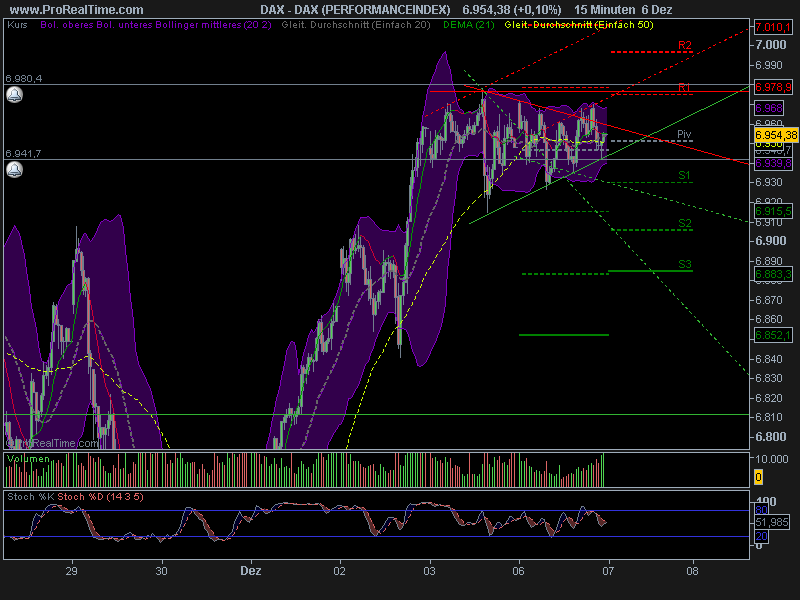
Task: Click the 6.980,4 horizontal line label
Action: pyautogui.click(x=23, y=79)
